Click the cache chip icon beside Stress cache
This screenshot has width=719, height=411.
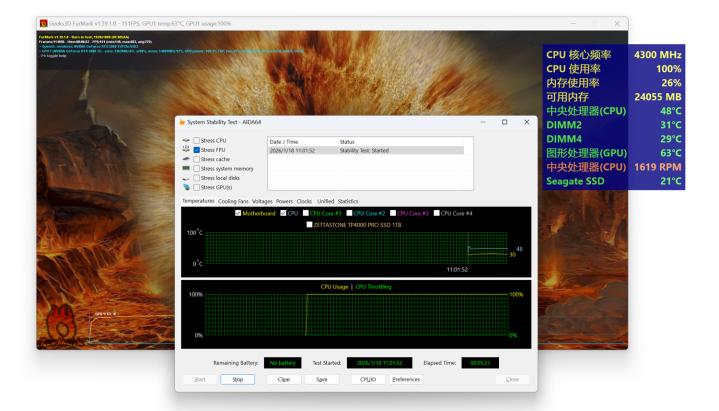(x=186, y=159)
